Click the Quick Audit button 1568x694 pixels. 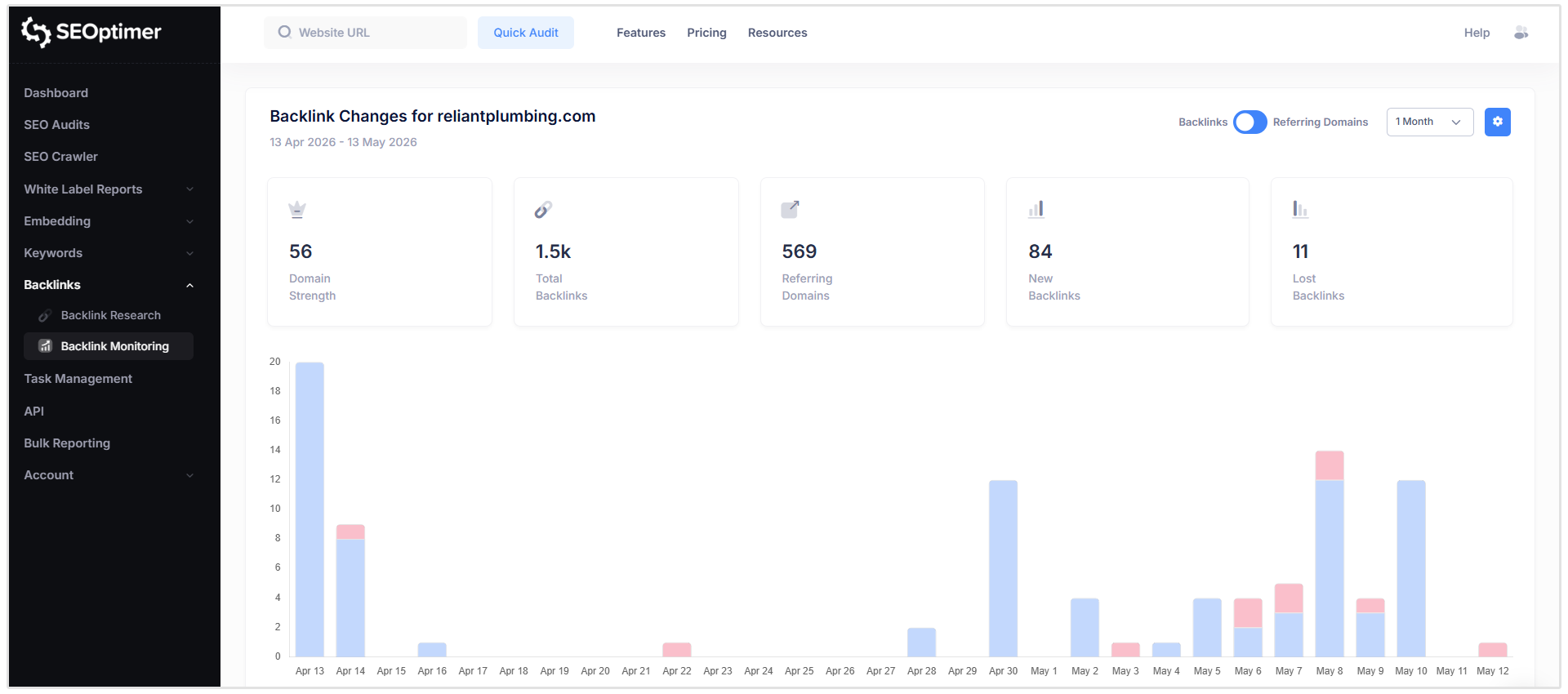point(525,33)
